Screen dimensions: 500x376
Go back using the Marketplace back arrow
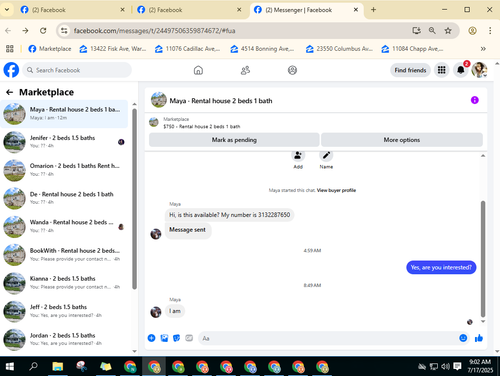[10, 92]
